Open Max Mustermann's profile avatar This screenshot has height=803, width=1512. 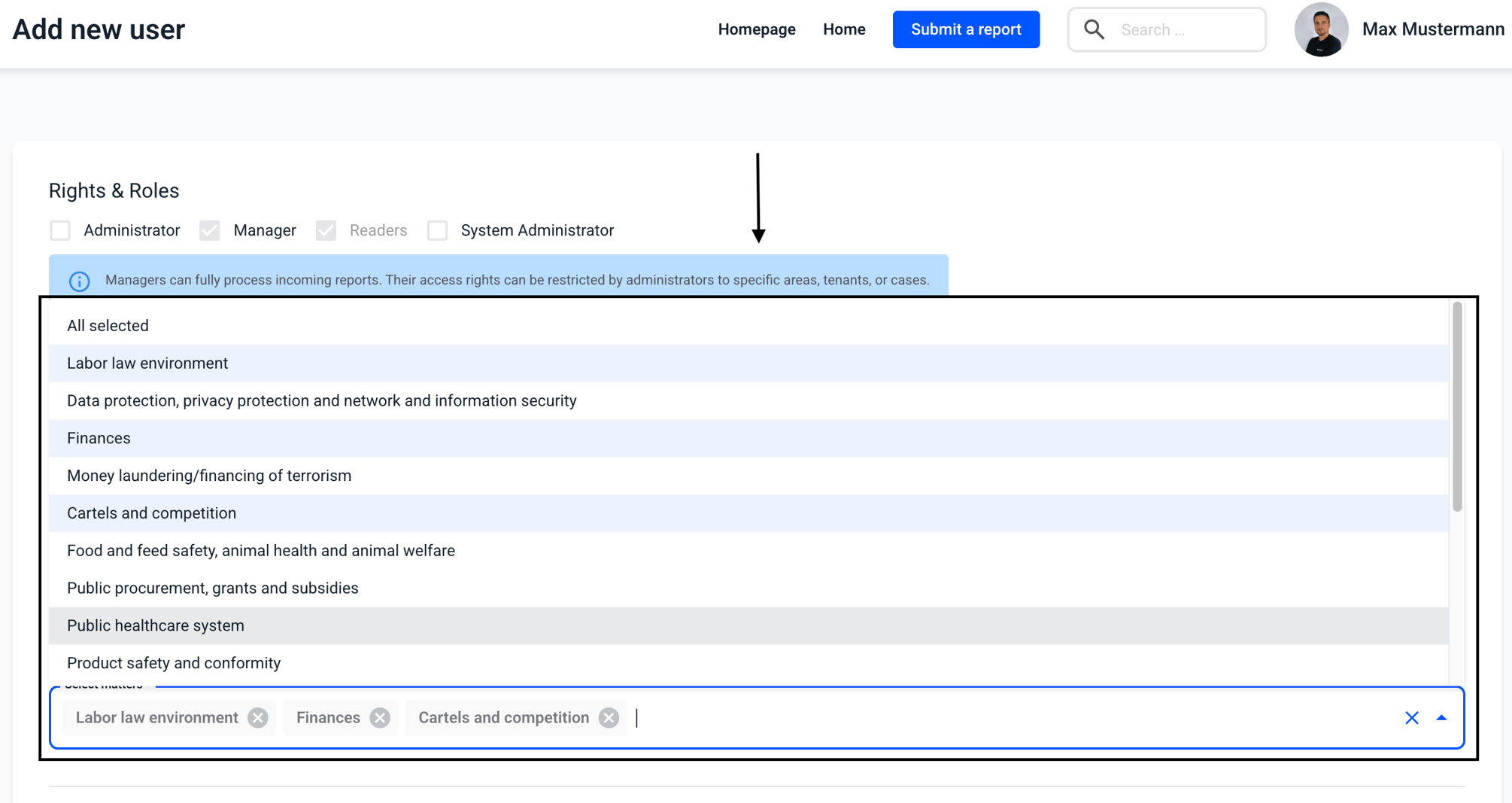(1321, 29)
